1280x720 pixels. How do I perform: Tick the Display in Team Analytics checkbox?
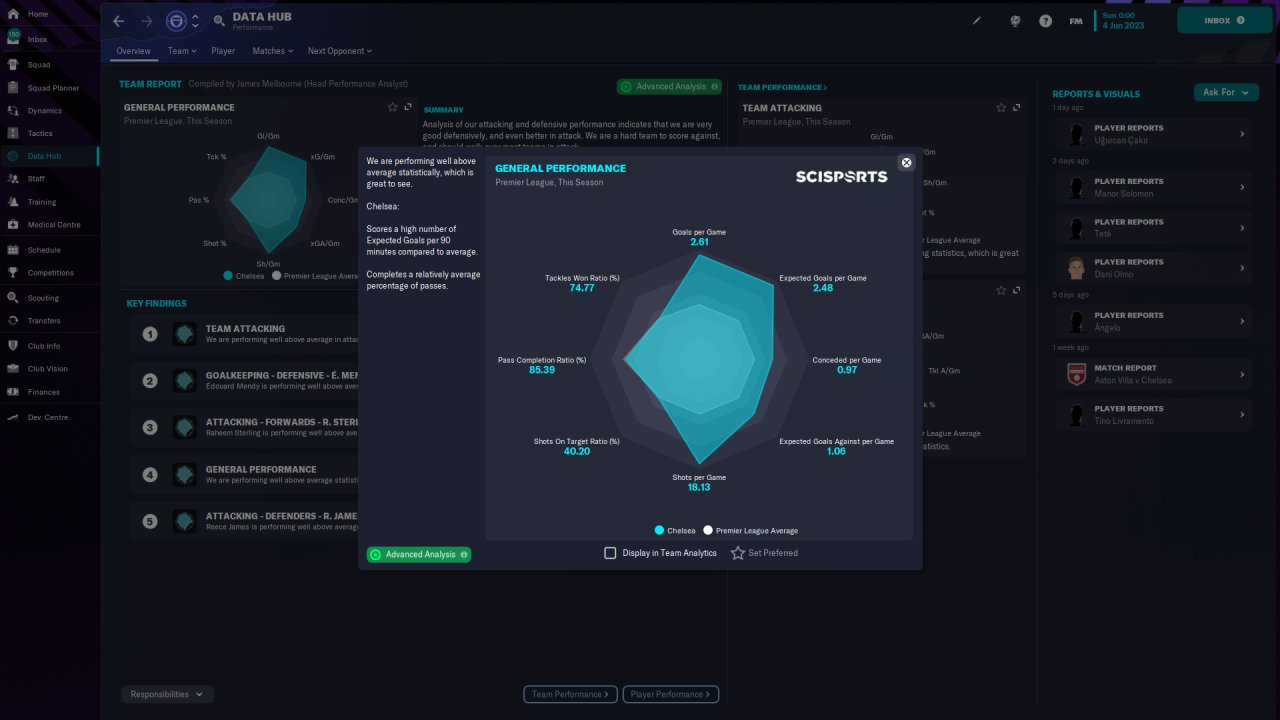point(610,553)
